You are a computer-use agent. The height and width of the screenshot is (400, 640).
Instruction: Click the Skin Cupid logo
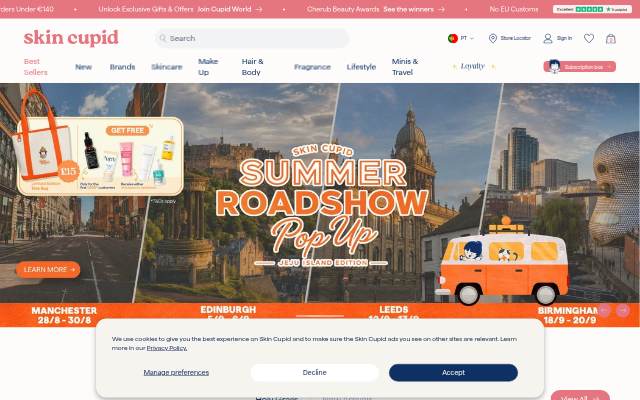pos(71,38)
